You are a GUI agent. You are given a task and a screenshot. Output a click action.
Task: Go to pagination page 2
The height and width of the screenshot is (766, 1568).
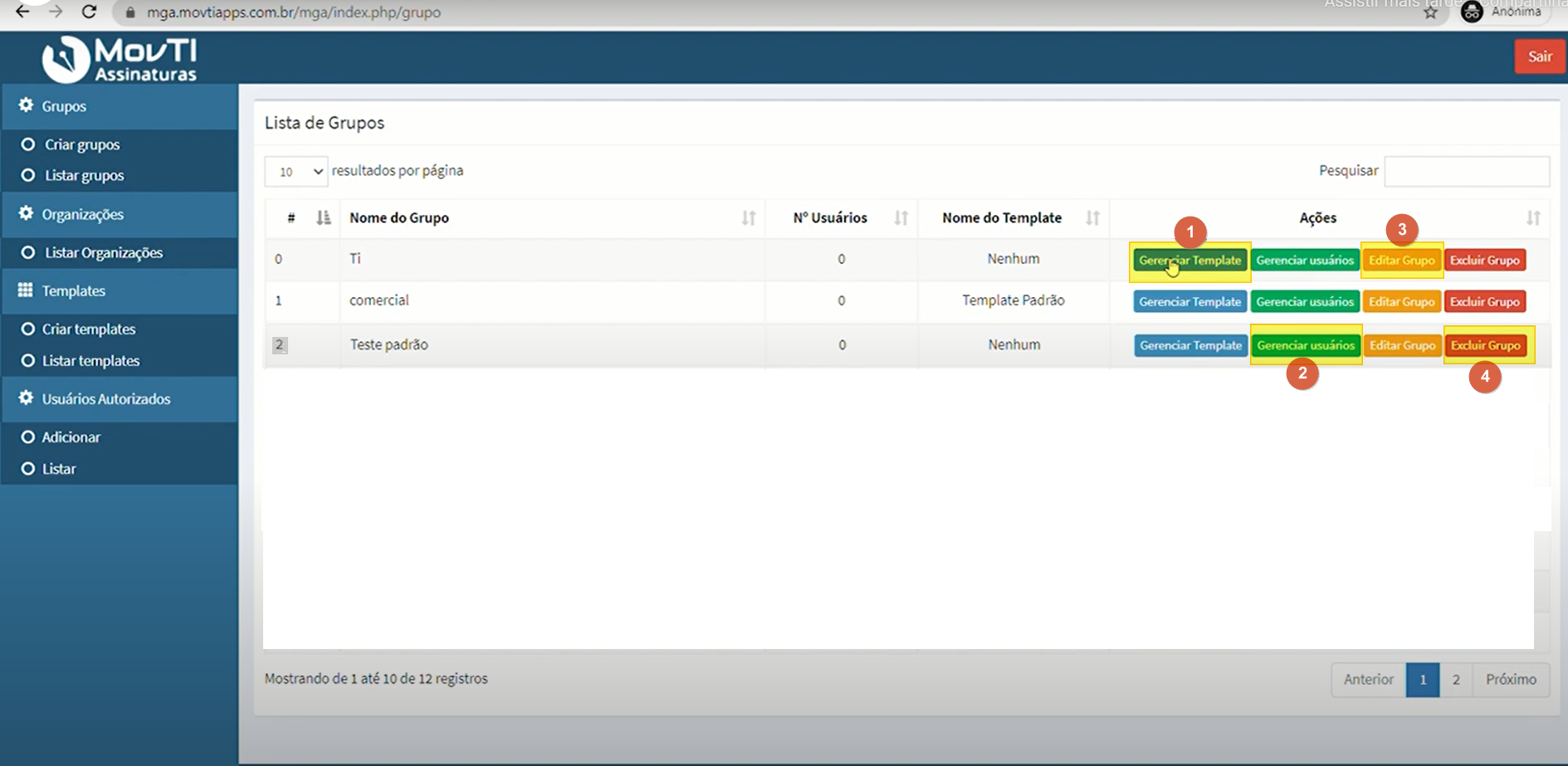pos(1455,679)
